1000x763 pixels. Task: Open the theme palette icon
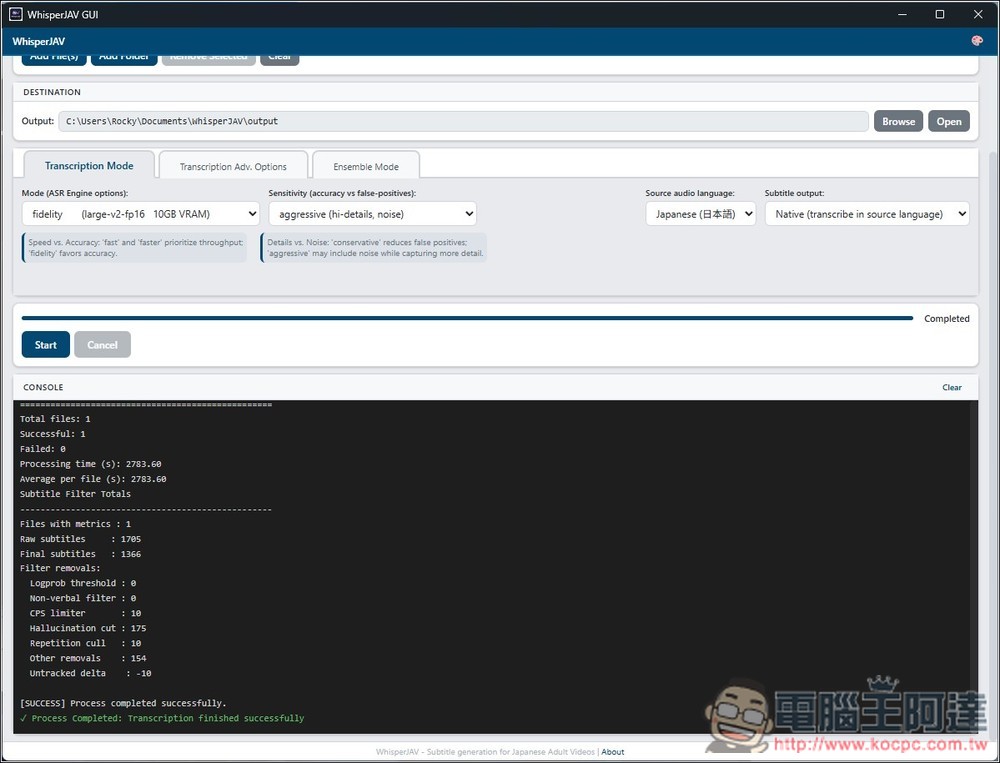click(x=976, y=41)
